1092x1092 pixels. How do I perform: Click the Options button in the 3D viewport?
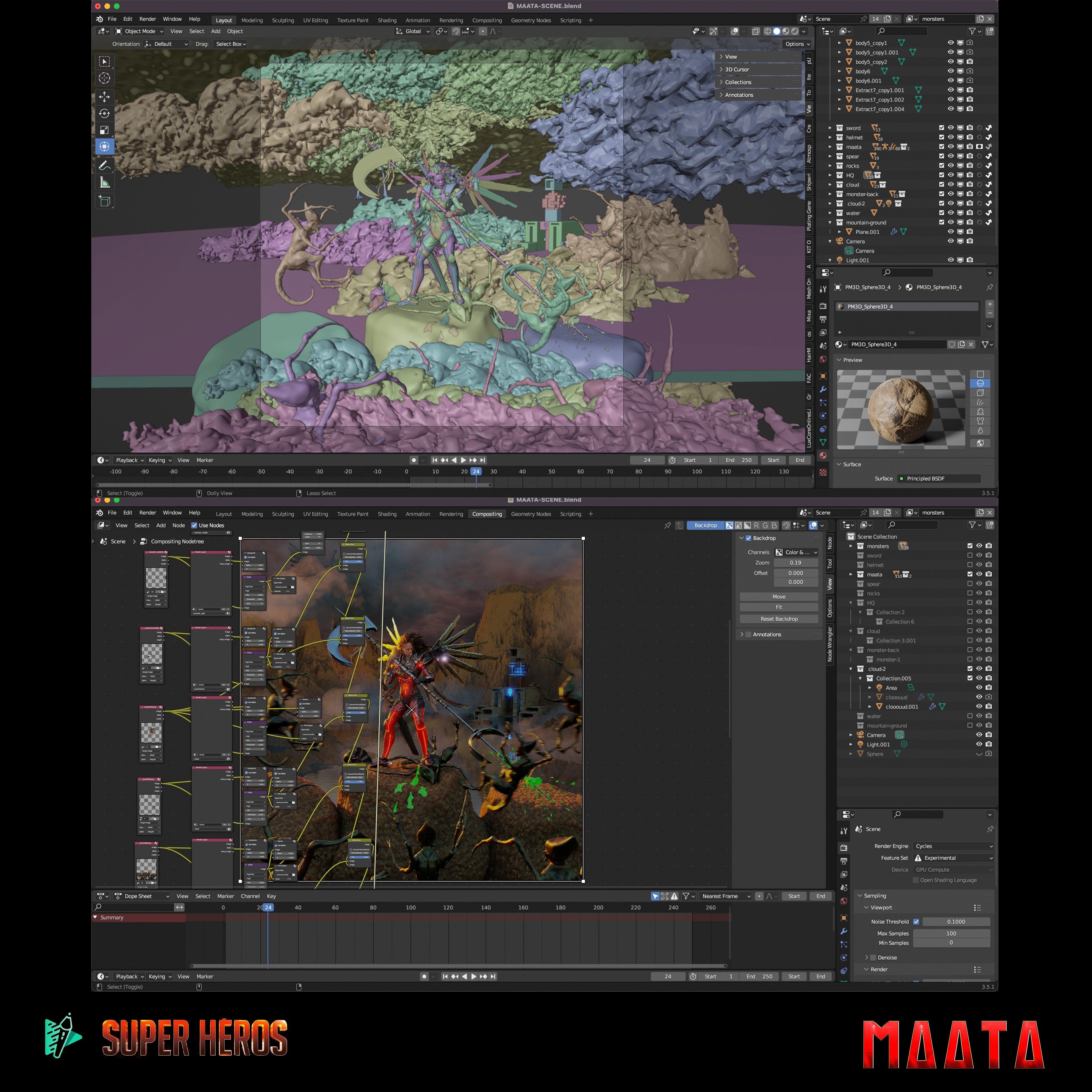coord(797,44)
